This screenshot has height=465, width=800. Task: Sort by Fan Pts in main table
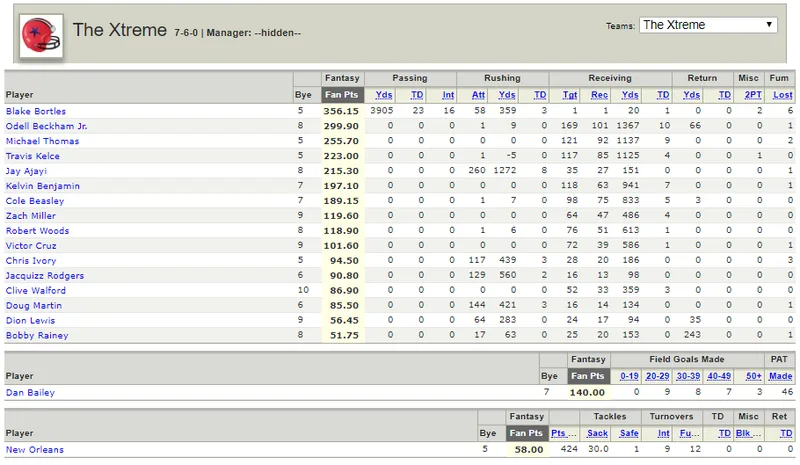click(x=341, y=94)
